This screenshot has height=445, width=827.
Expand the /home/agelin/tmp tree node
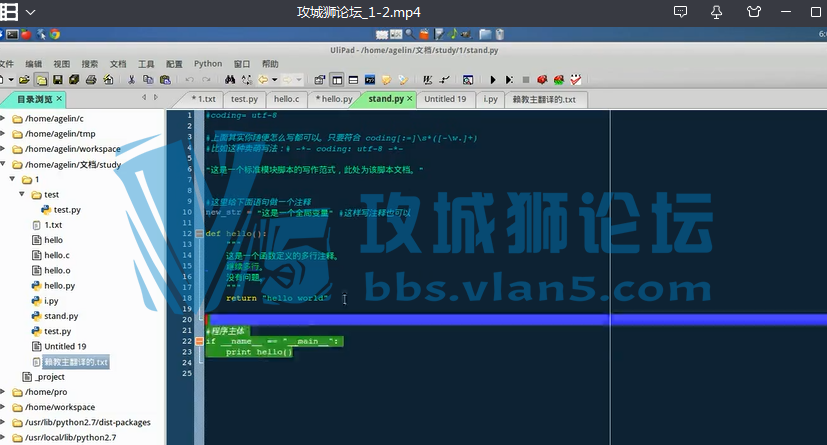click(3, 134)
